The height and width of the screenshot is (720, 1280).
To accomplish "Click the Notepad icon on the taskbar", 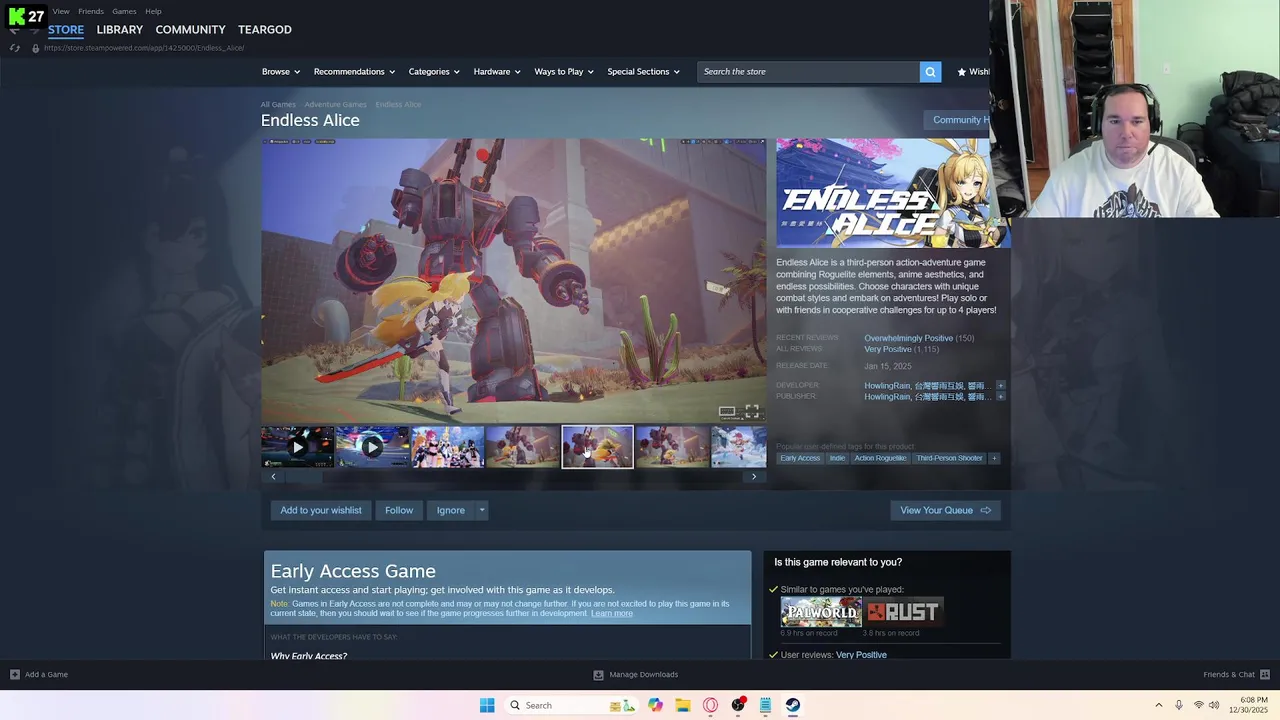I will pos(765,705).
